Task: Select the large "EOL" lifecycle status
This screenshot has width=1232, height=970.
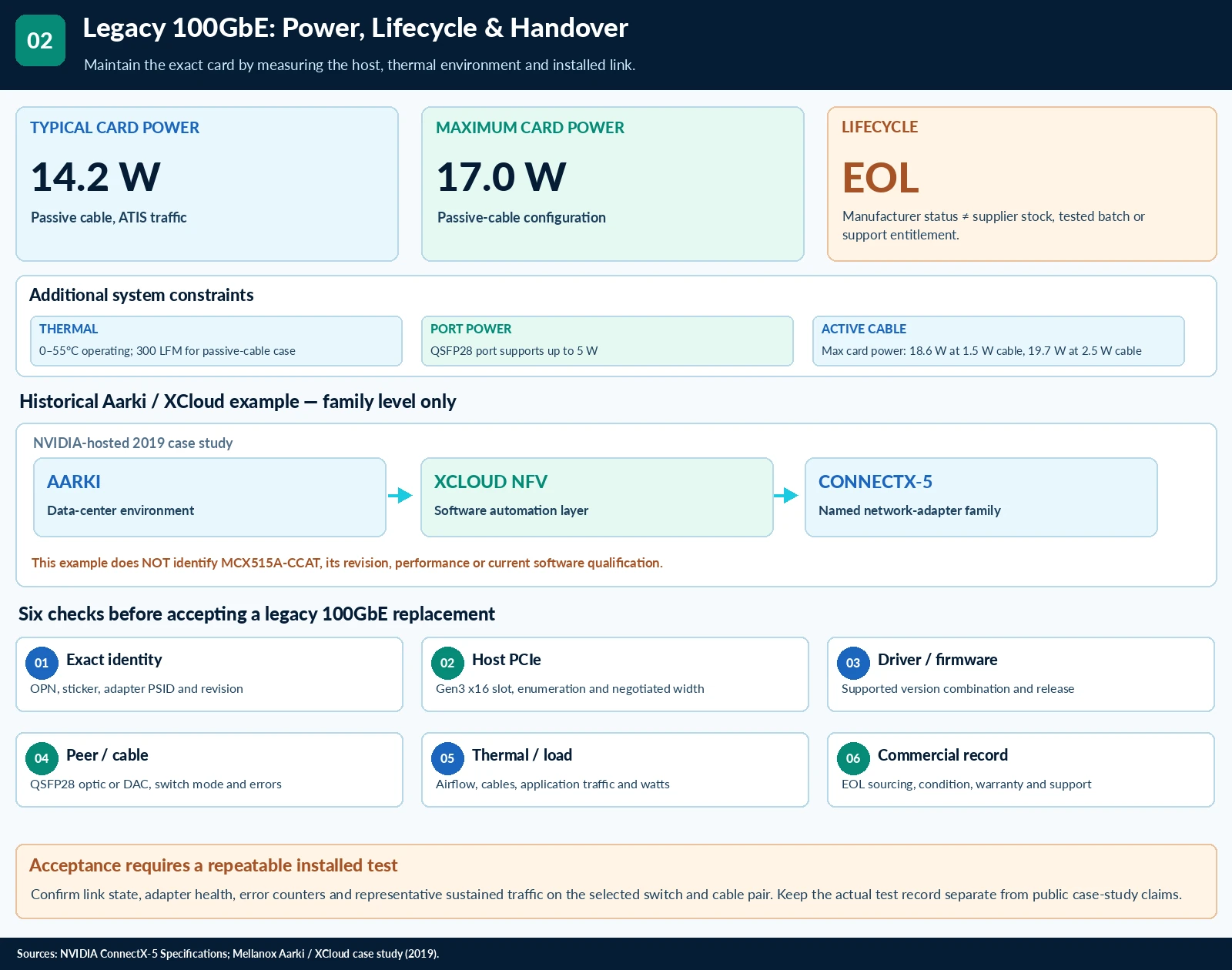Action: point(881,178)
